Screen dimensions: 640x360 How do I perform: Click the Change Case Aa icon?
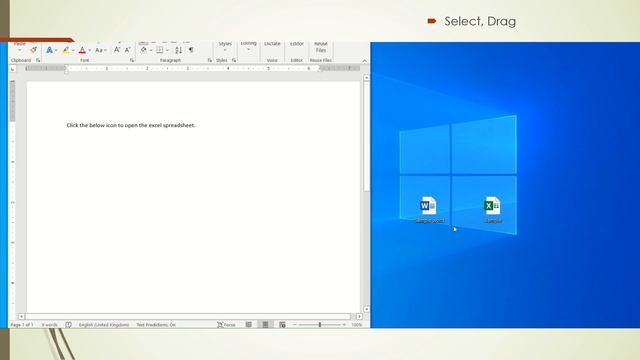click(x=99, y=50)
